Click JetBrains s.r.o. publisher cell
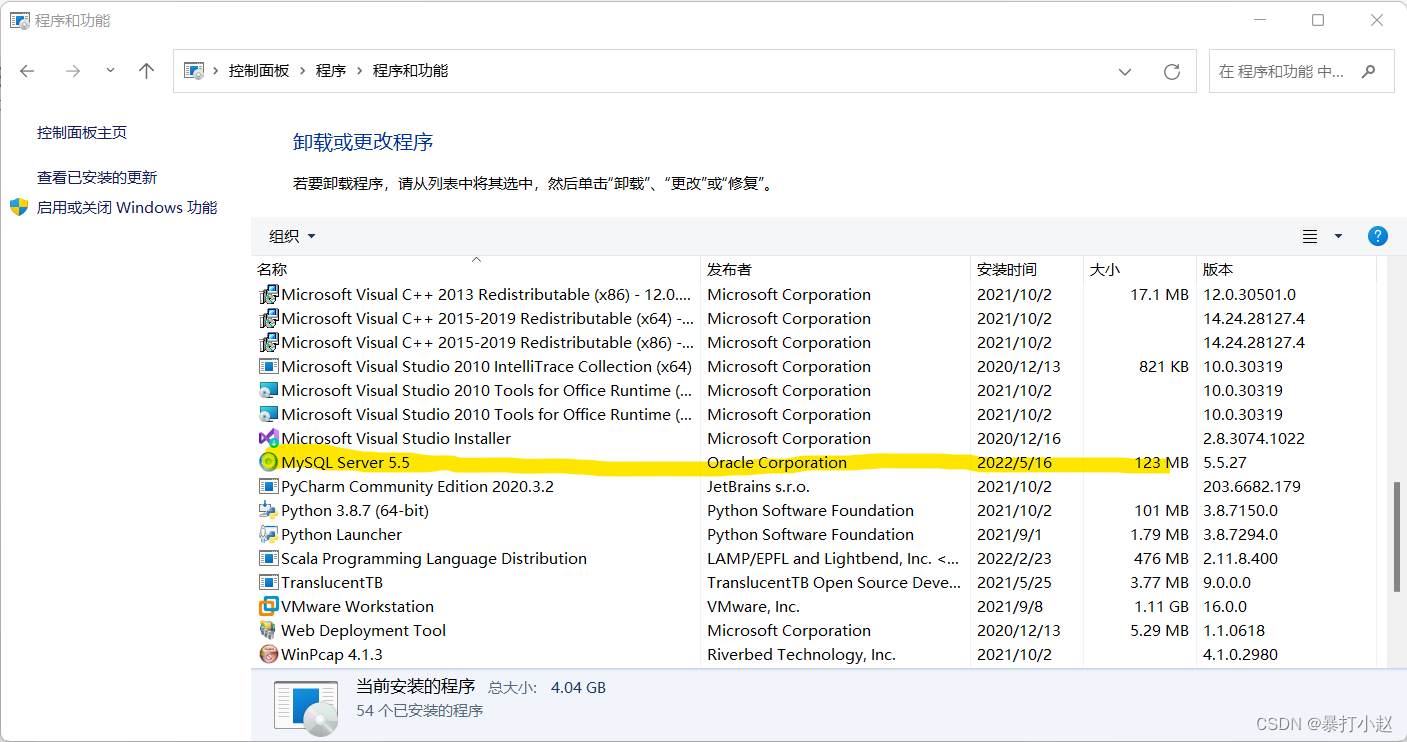The height and width of the screenshot is (742, 1407). pyautogui.click(x=758, y=487)
